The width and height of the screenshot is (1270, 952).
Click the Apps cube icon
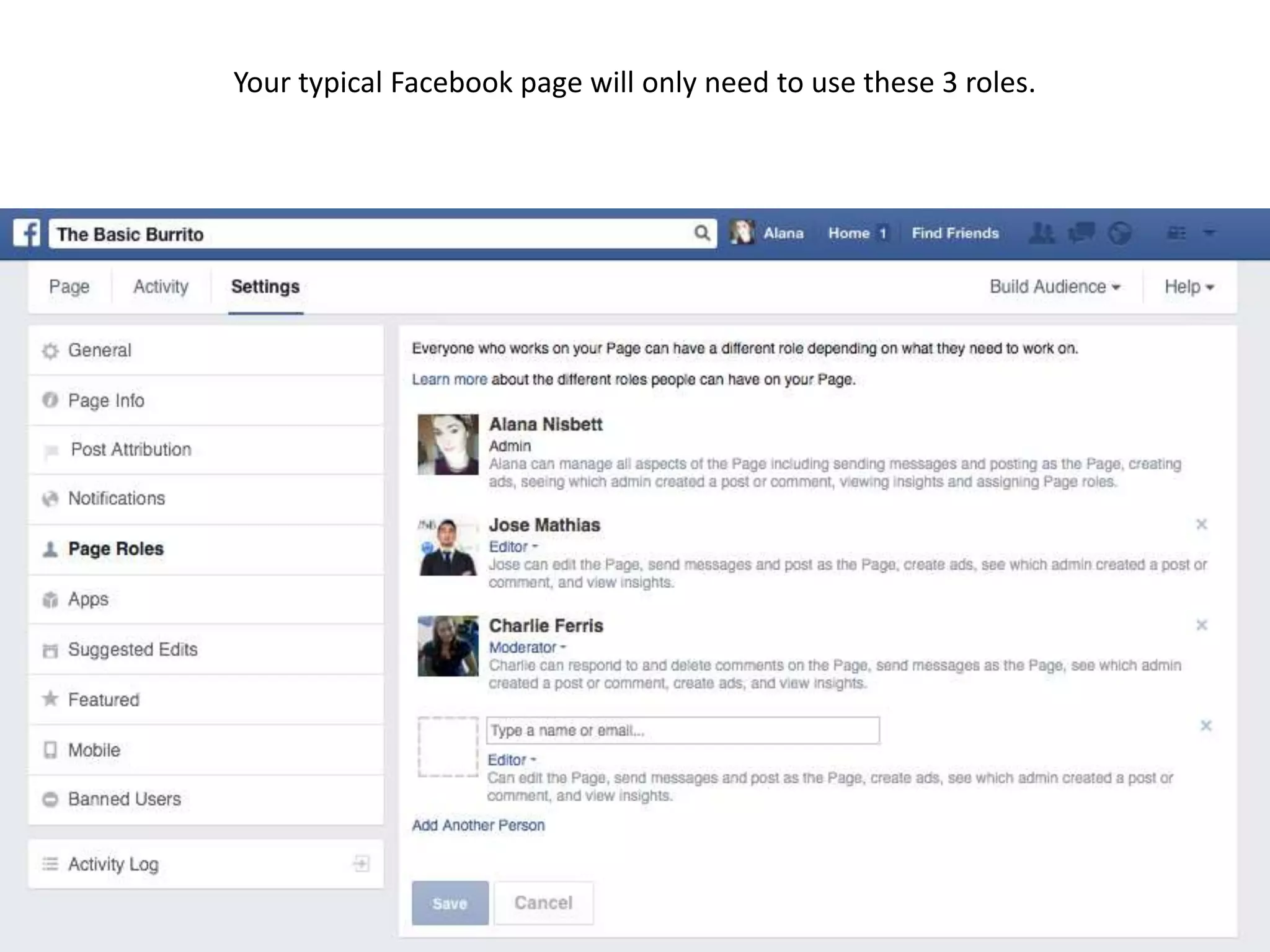click(x=50, y=599)
